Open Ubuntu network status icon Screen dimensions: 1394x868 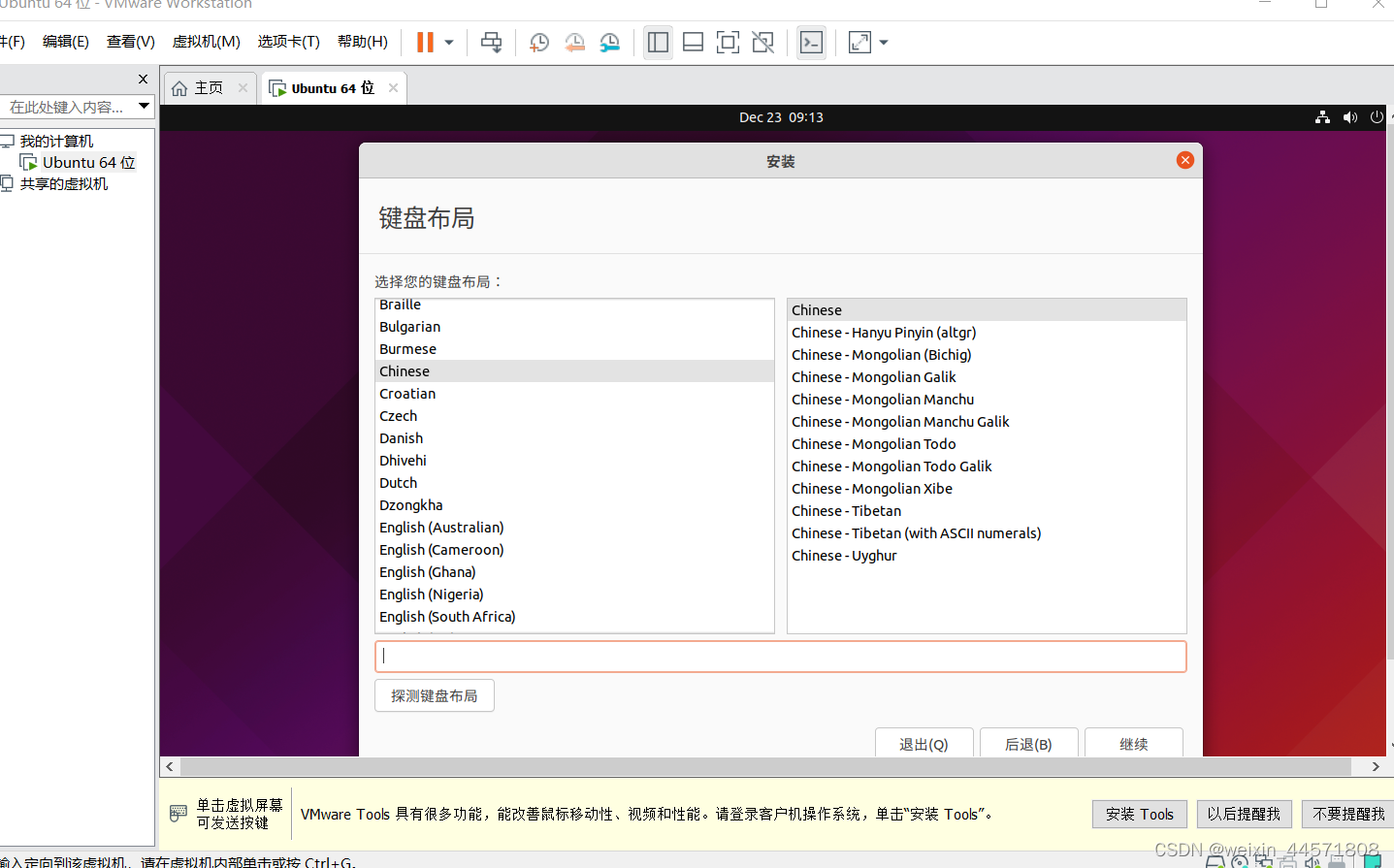click(x=1322, y=117)
